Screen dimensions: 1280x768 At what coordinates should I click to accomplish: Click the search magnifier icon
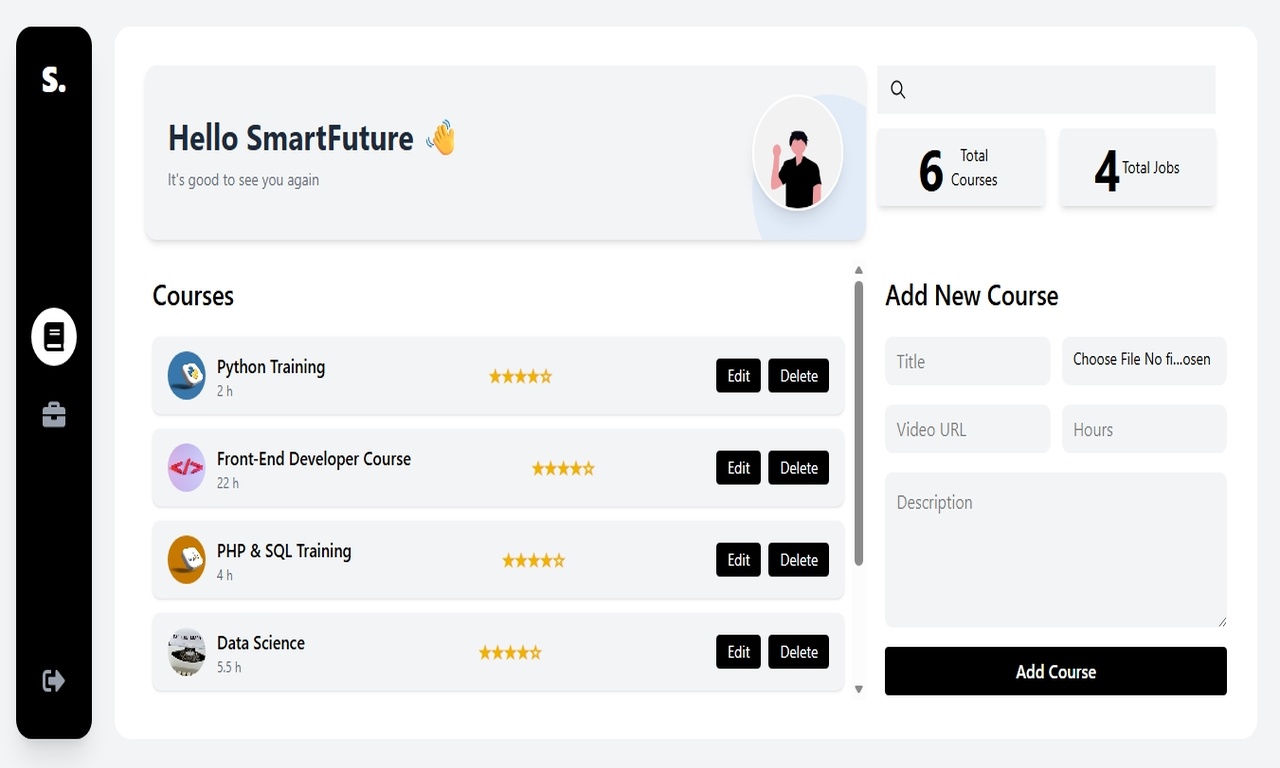[x=898, y=90]
